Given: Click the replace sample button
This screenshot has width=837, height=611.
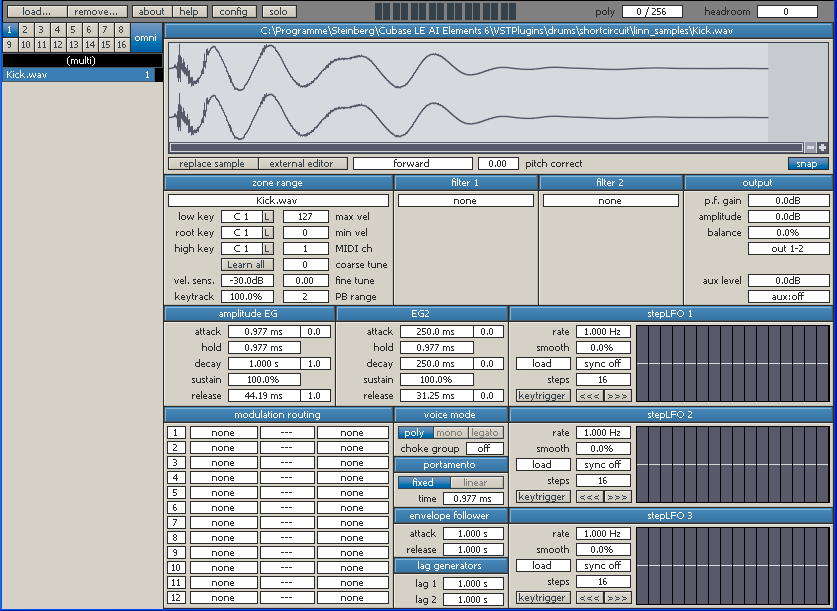Looking at the screenshot, I should tap(212, 164).
